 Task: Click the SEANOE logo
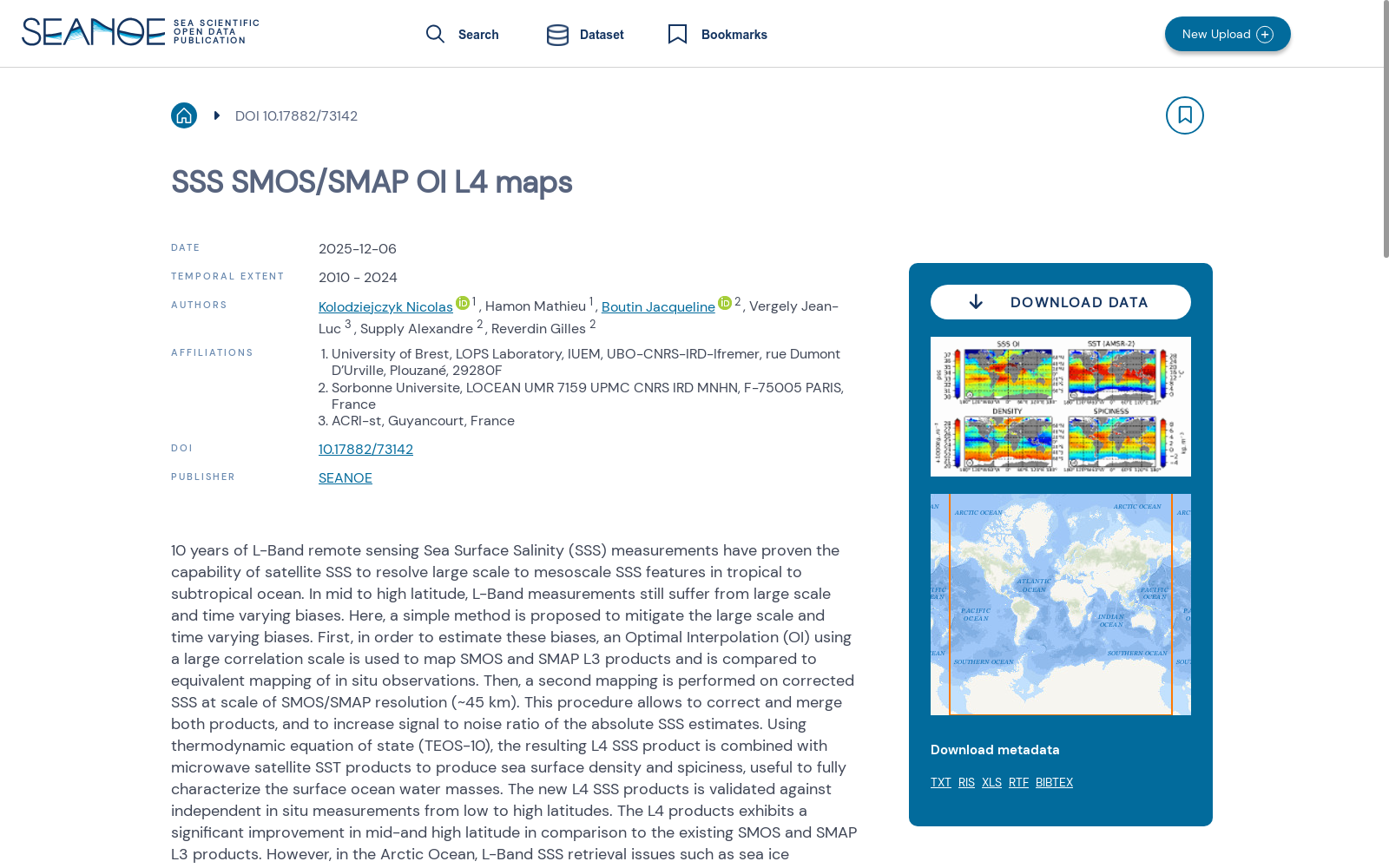pyautogui.click(x=94, y=30)
